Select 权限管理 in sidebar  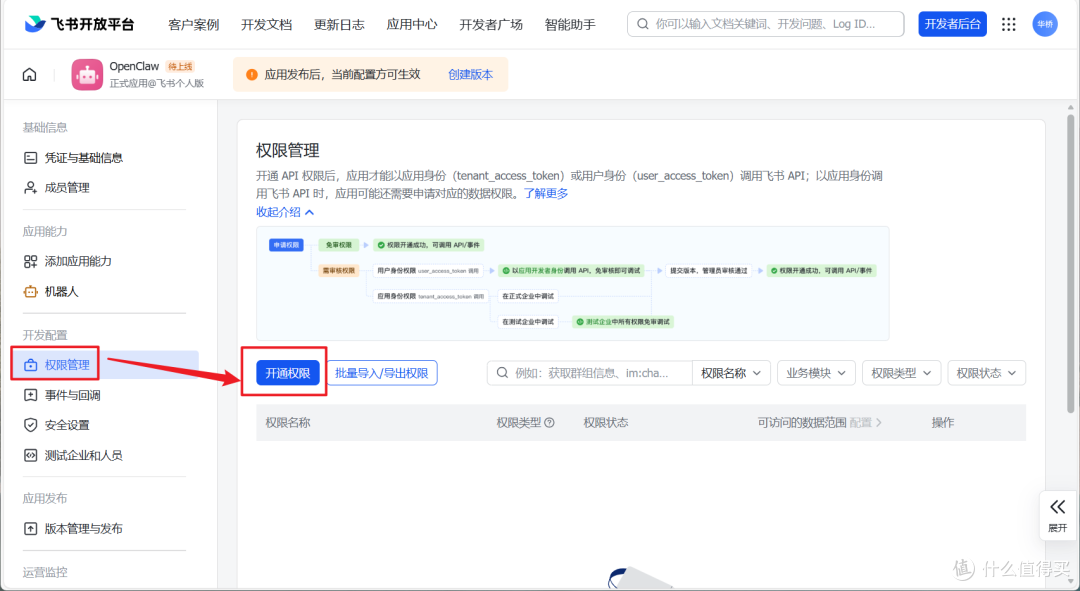105,365
